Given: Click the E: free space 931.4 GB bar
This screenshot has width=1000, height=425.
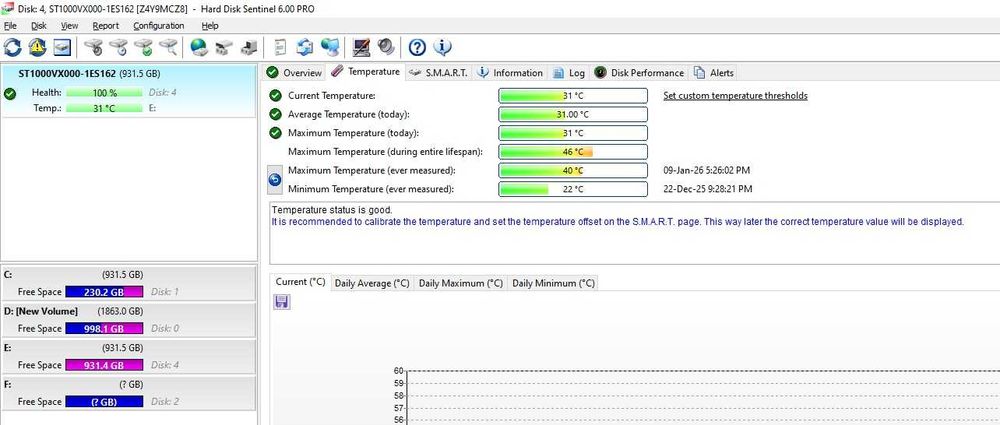Looking at the screenshot, I should (x=104, y=365).
